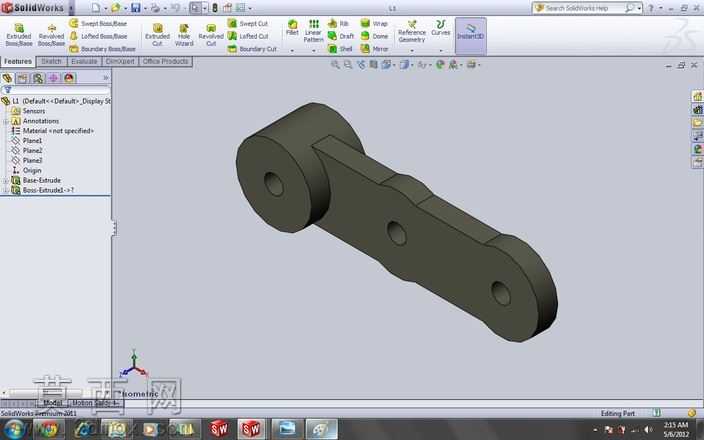Image resolution: width=704 pixels, height=440 pixels.
Task: Open the DimXpertManager tab icon
Action: pos(53,78)
